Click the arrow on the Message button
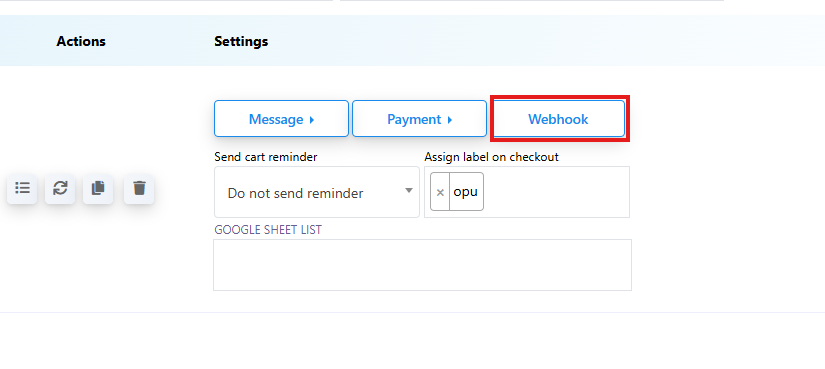 pos(312,119)
